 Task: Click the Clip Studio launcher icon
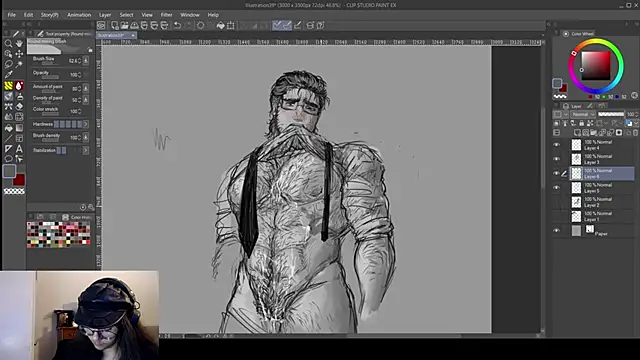pyautogui.click(x=101, y=25)
